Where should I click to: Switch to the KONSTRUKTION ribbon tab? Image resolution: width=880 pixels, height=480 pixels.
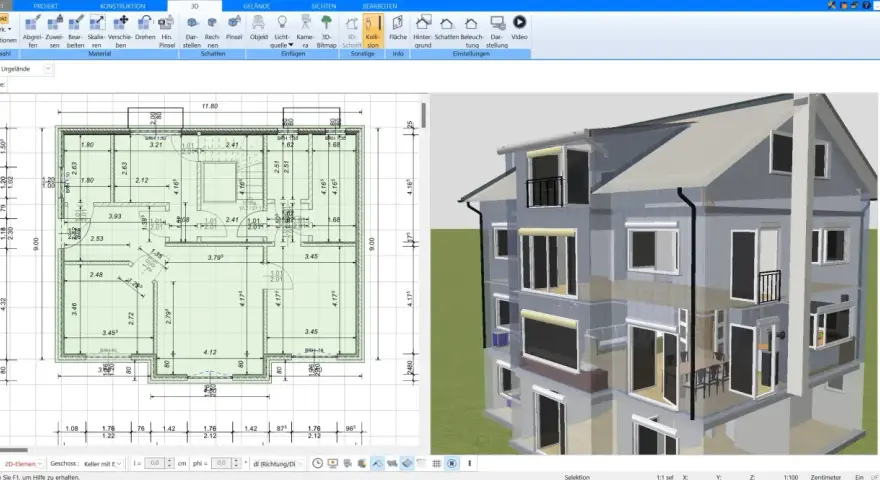122,6
